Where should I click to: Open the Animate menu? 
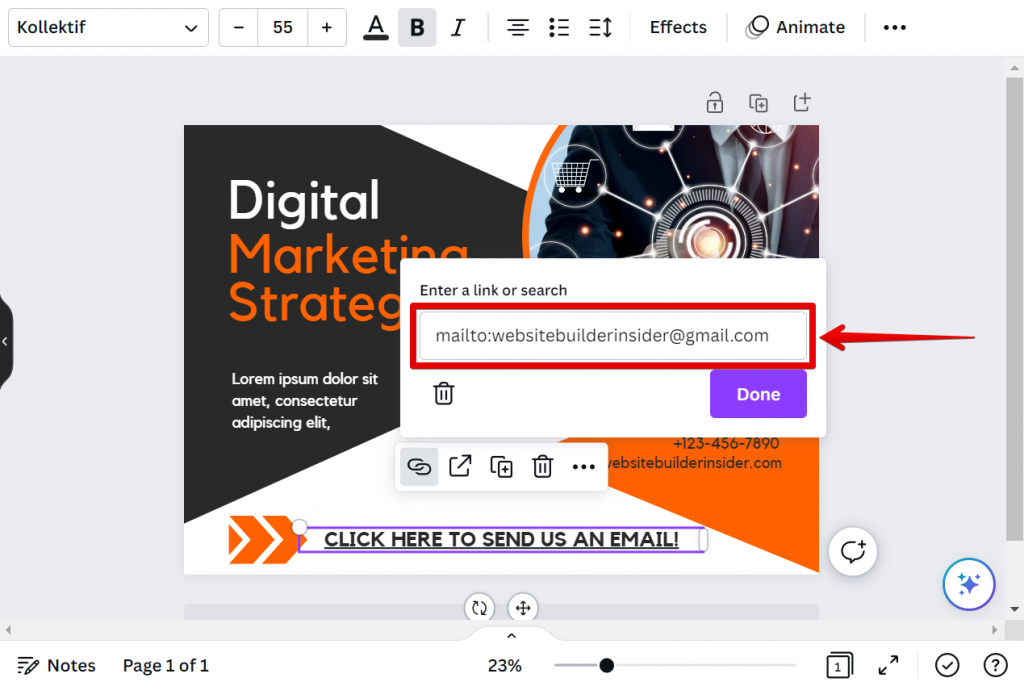795,27
